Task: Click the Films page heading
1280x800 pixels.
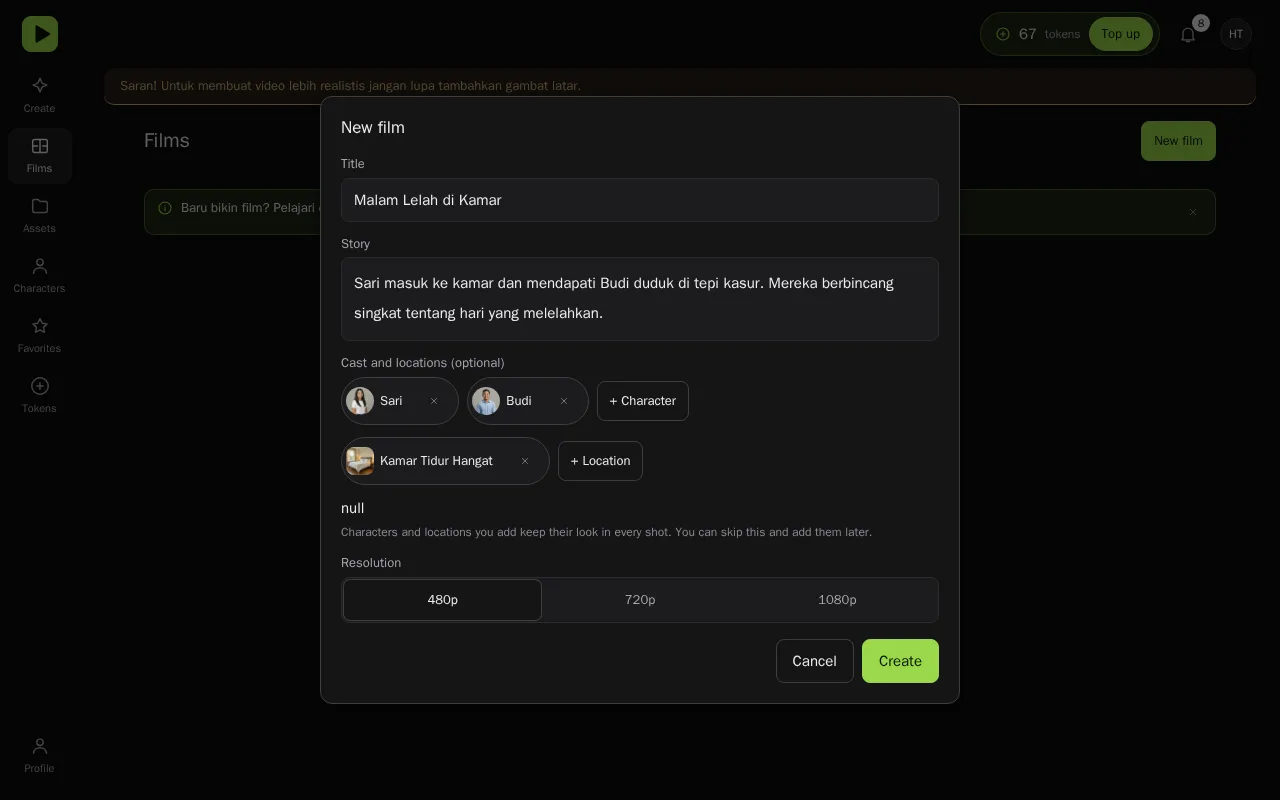Action: pos(167,141)
